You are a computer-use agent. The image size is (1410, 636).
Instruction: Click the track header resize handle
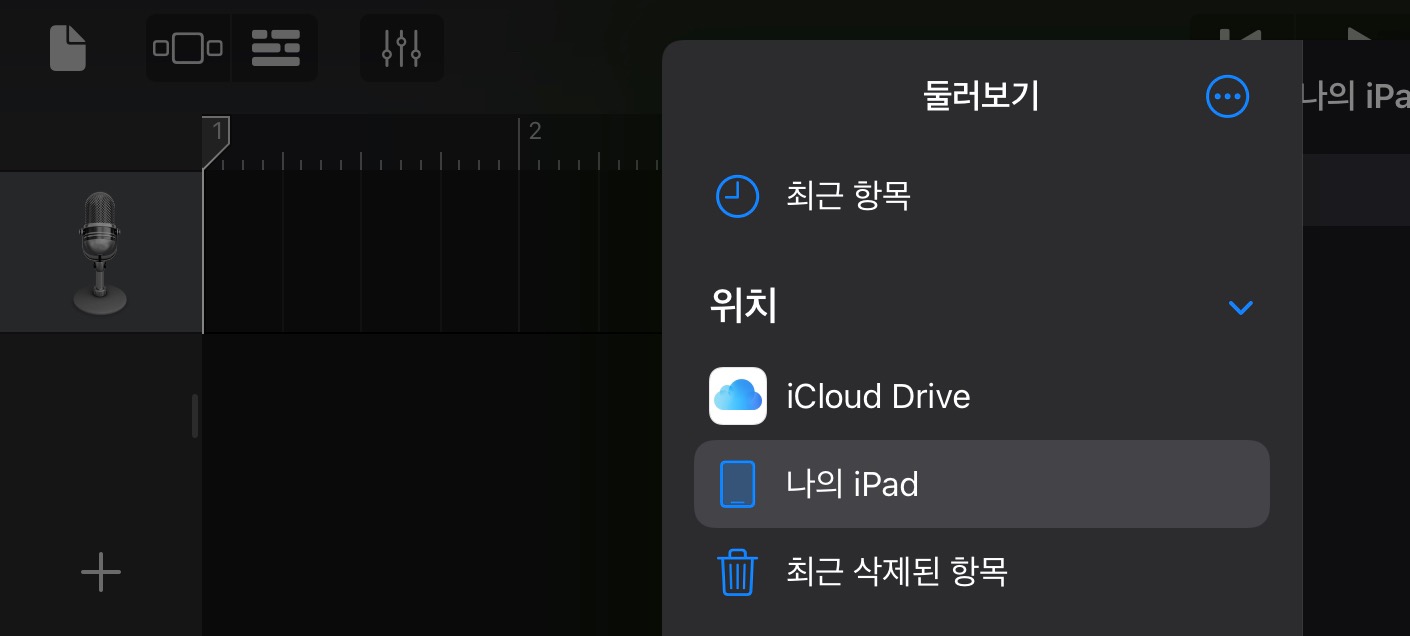(x=195, y=416)
